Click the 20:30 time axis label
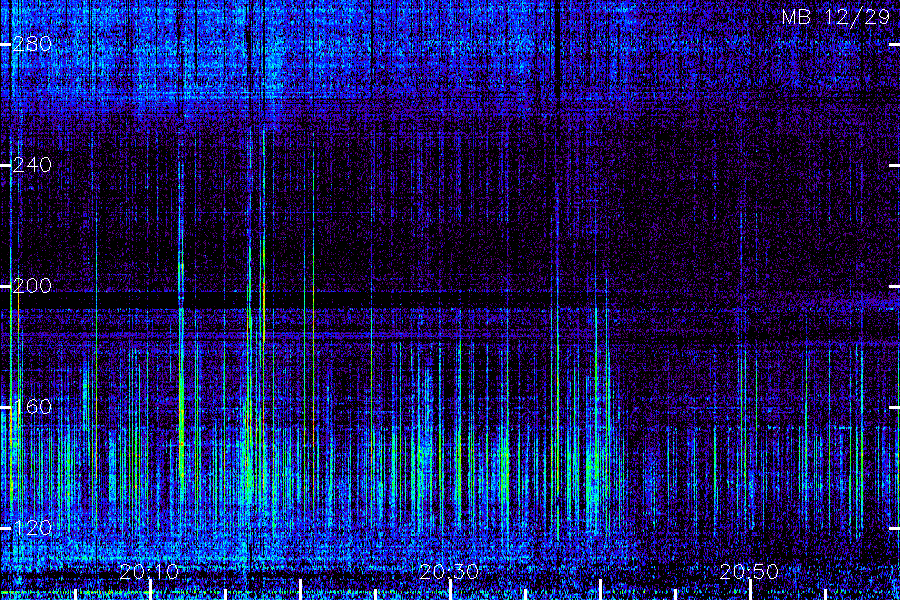The height and width of the screenshot is (600, 900). click(449, 572)
